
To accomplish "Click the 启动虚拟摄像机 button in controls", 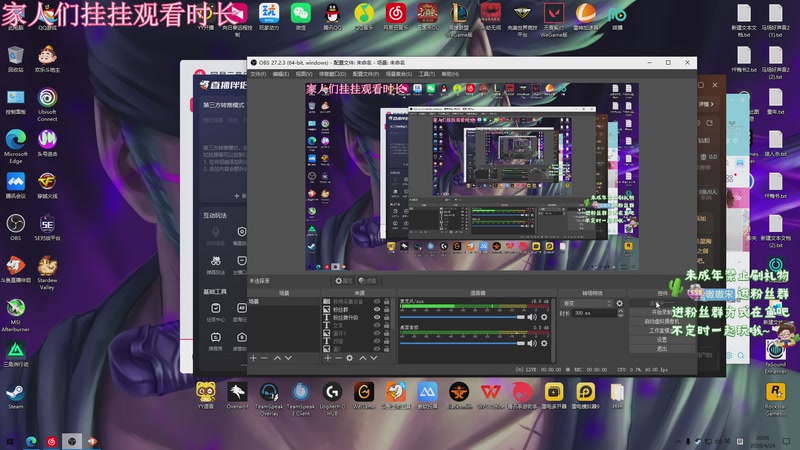I will point(662,321).
